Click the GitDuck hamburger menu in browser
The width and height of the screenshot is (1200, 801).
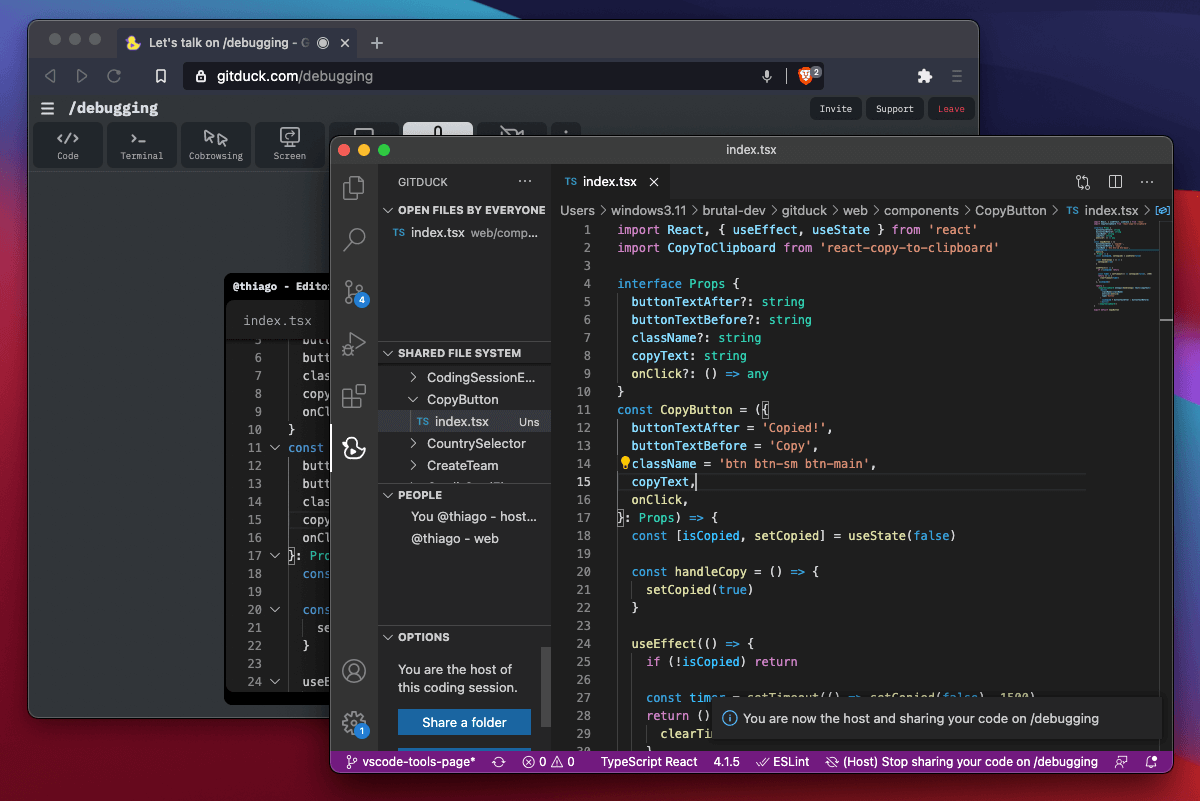(48, 108)
